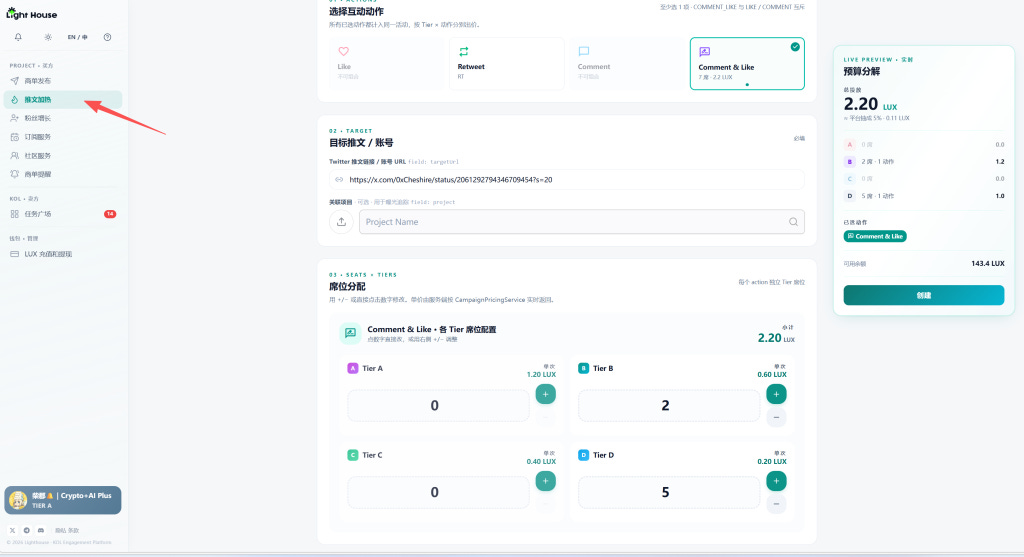Click the purple Tier A badge
1024x557 pixels.
(353, 368)
